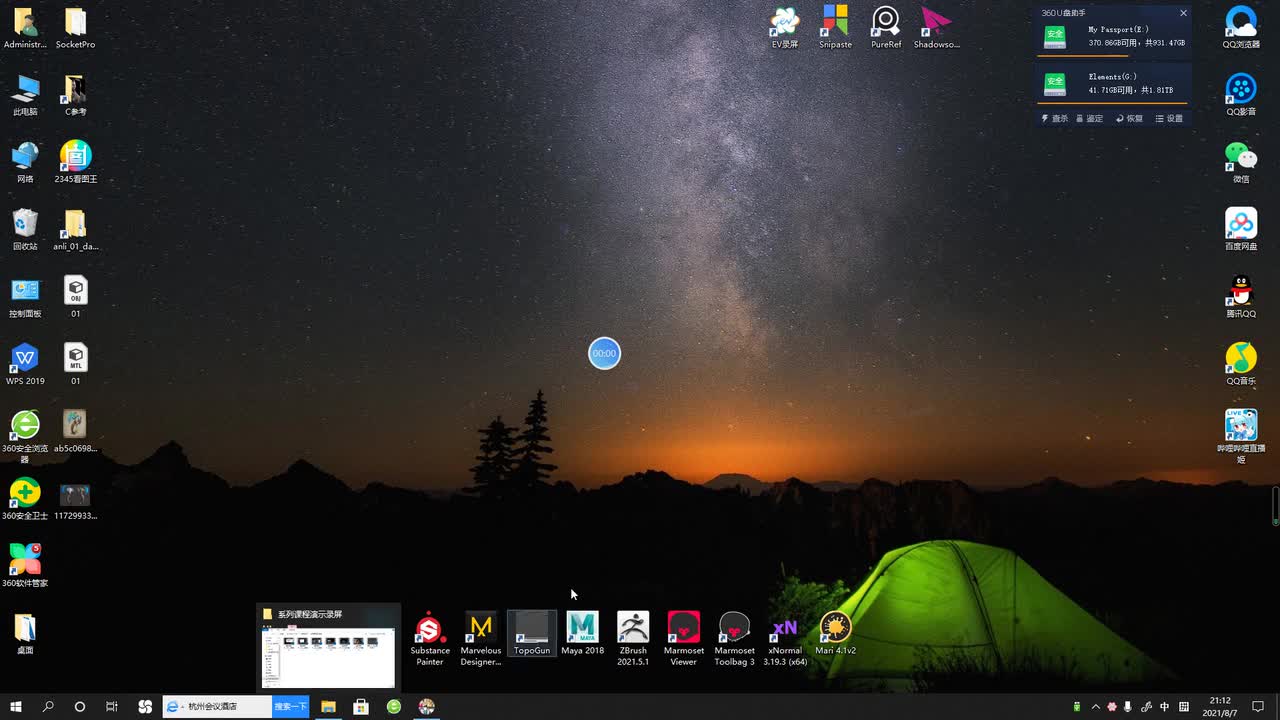The height and width of the screenshot is (720, 1280).
Task: Launch the Shadowsocks desktop icon
Action: click(x=936, y=28)
